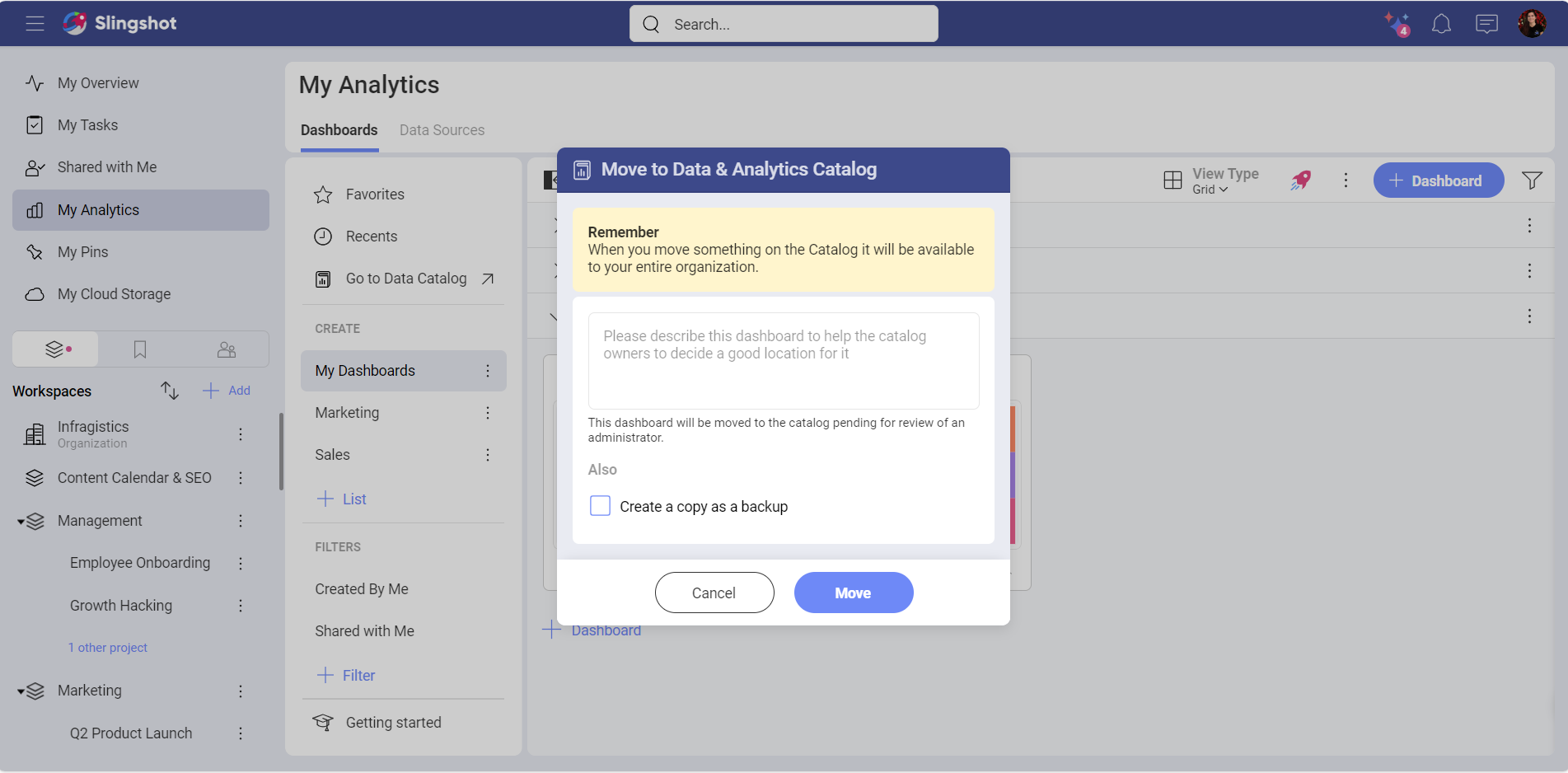Go to My Overview
This screenshot has height=773, width=1568.
(x=98, y=83)
